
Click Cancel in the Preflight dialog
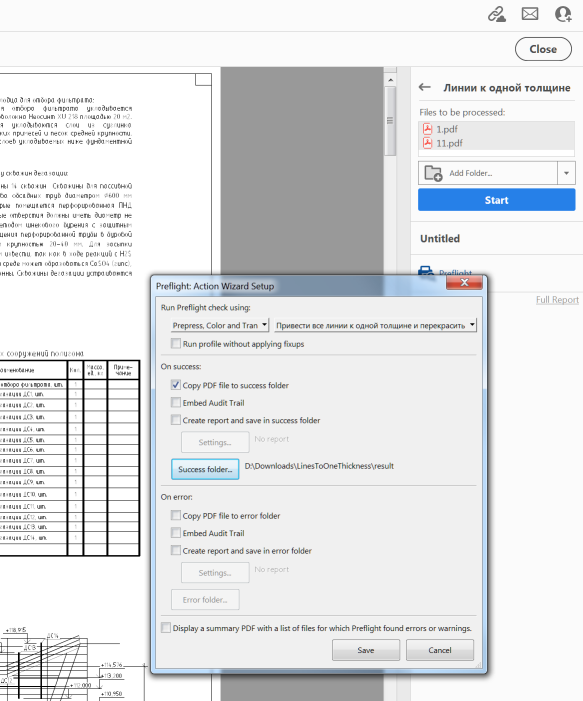coord(440,650)
